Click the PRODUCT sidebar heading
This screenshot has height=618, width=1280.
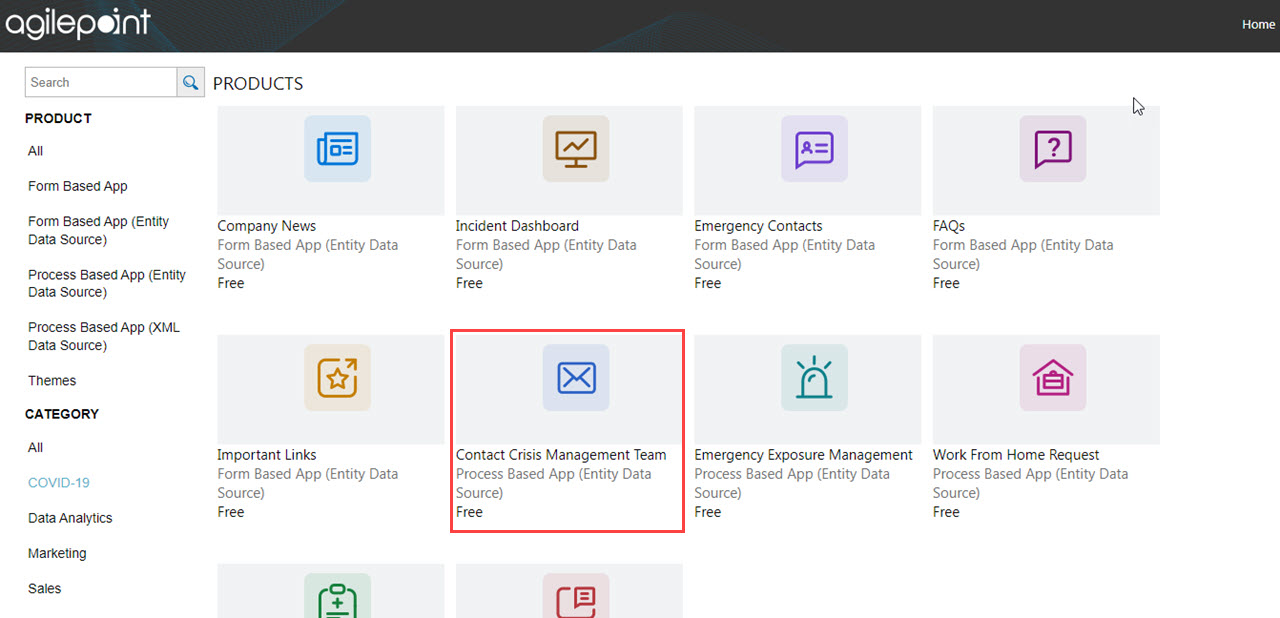(x=58, y=118)
